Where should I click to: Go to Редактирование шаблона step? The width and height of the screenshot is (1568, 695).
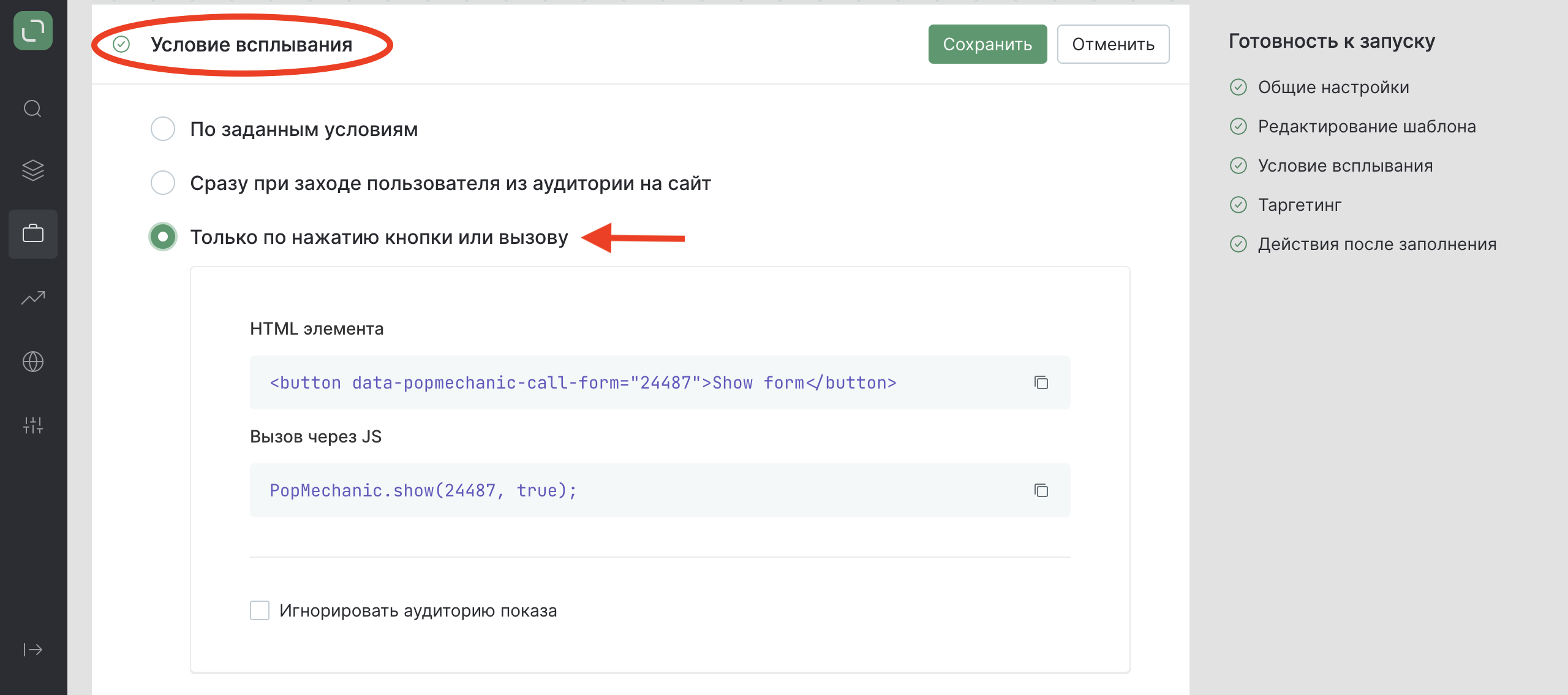[1366, 126]
